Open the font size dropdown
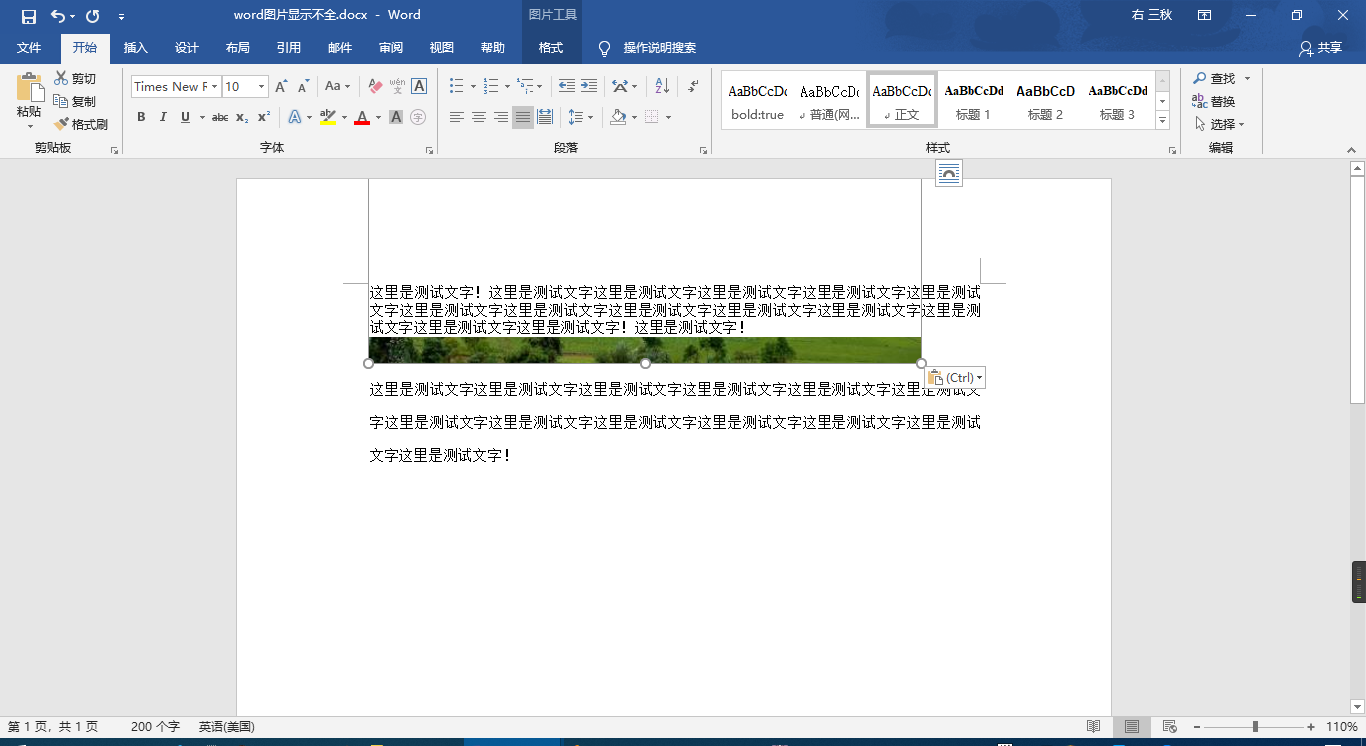Image resolution: width=1366 pixels, height=746 pixels. pos(262,87)
